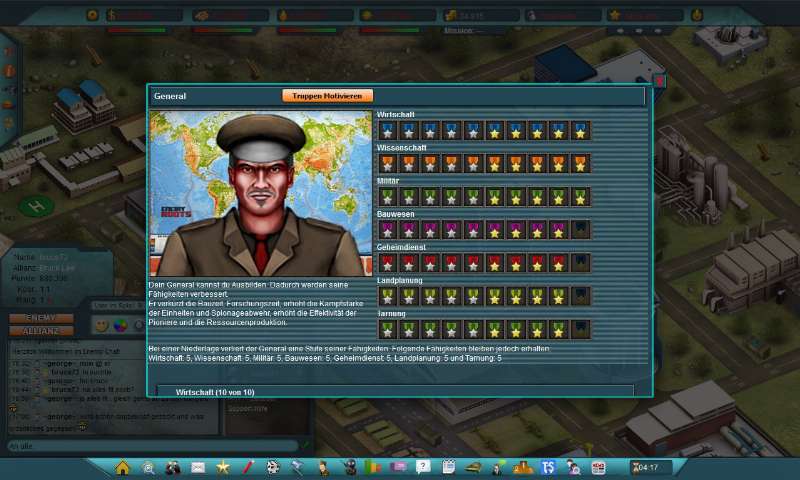Click the 'Tarnung' skill label
Viewport: 800px width, 480px height.
pos(391,314)
